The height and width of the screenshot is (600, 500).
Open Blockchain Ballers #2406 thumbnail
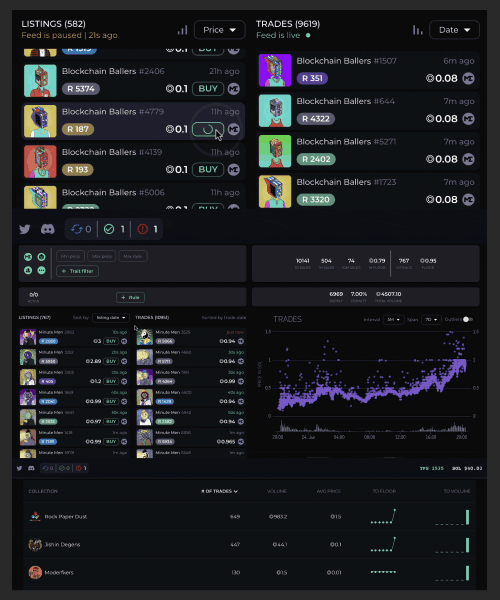click(40, 81)
